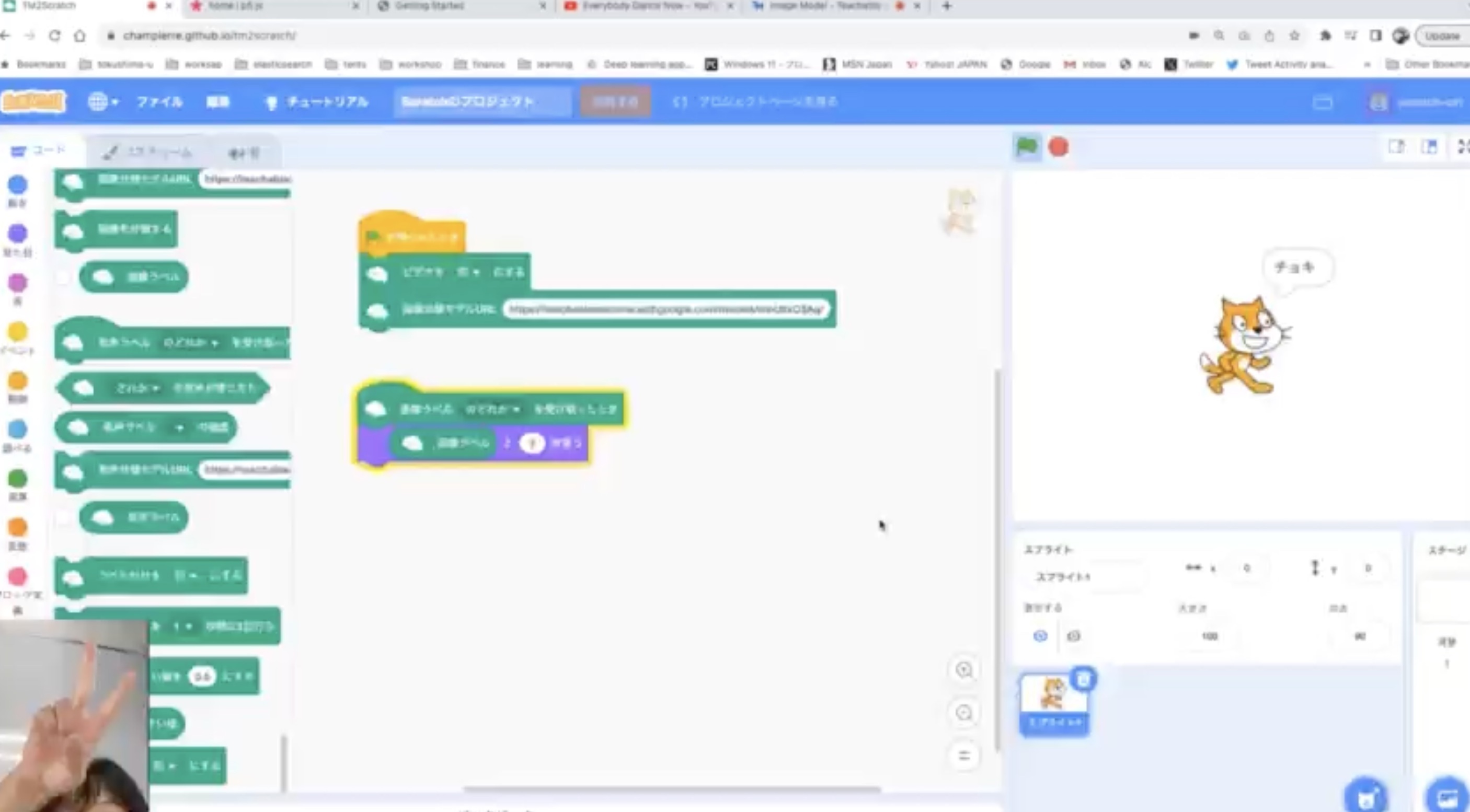Click the しきい値 0.5 value field
This screenshot has height=812, width=1470.
point(202,676)
